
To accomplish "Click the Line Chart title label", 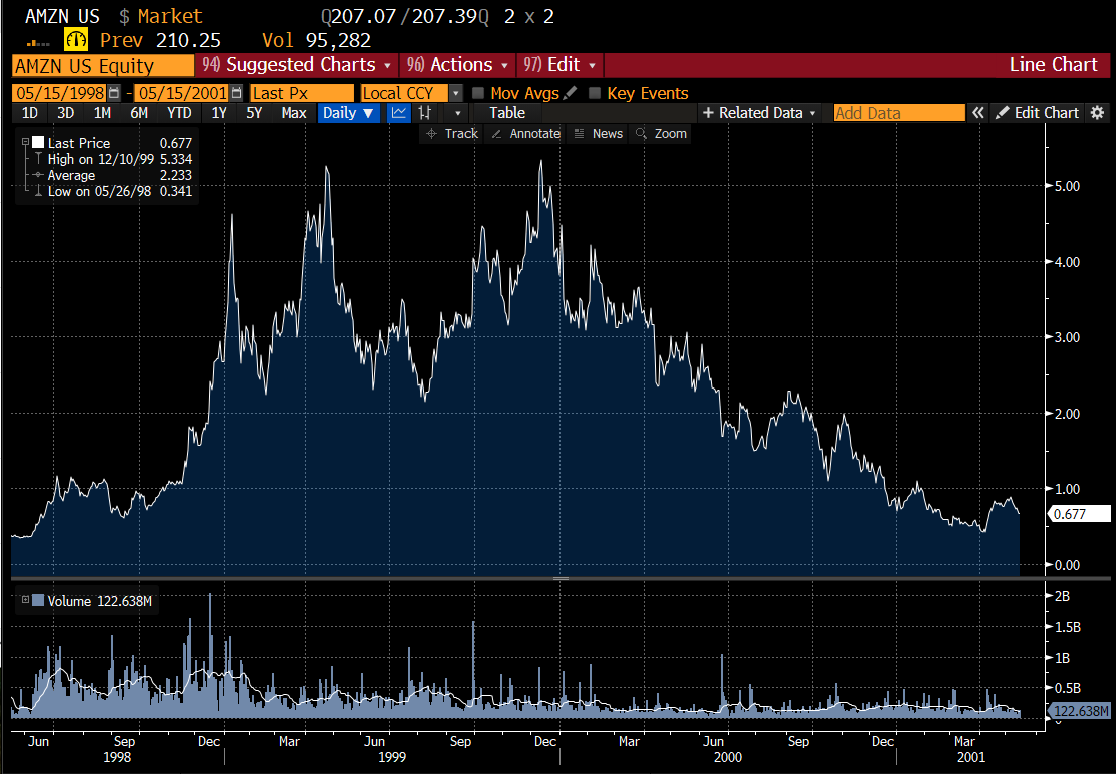I will 1053,65.
